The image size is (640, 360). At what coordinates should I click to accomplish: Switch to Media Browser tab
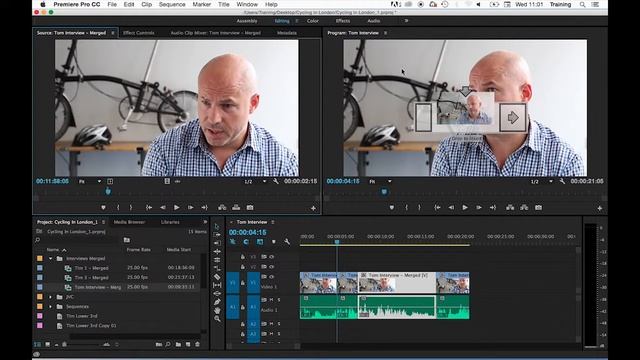pyautogui.click(x=129, y=222)
